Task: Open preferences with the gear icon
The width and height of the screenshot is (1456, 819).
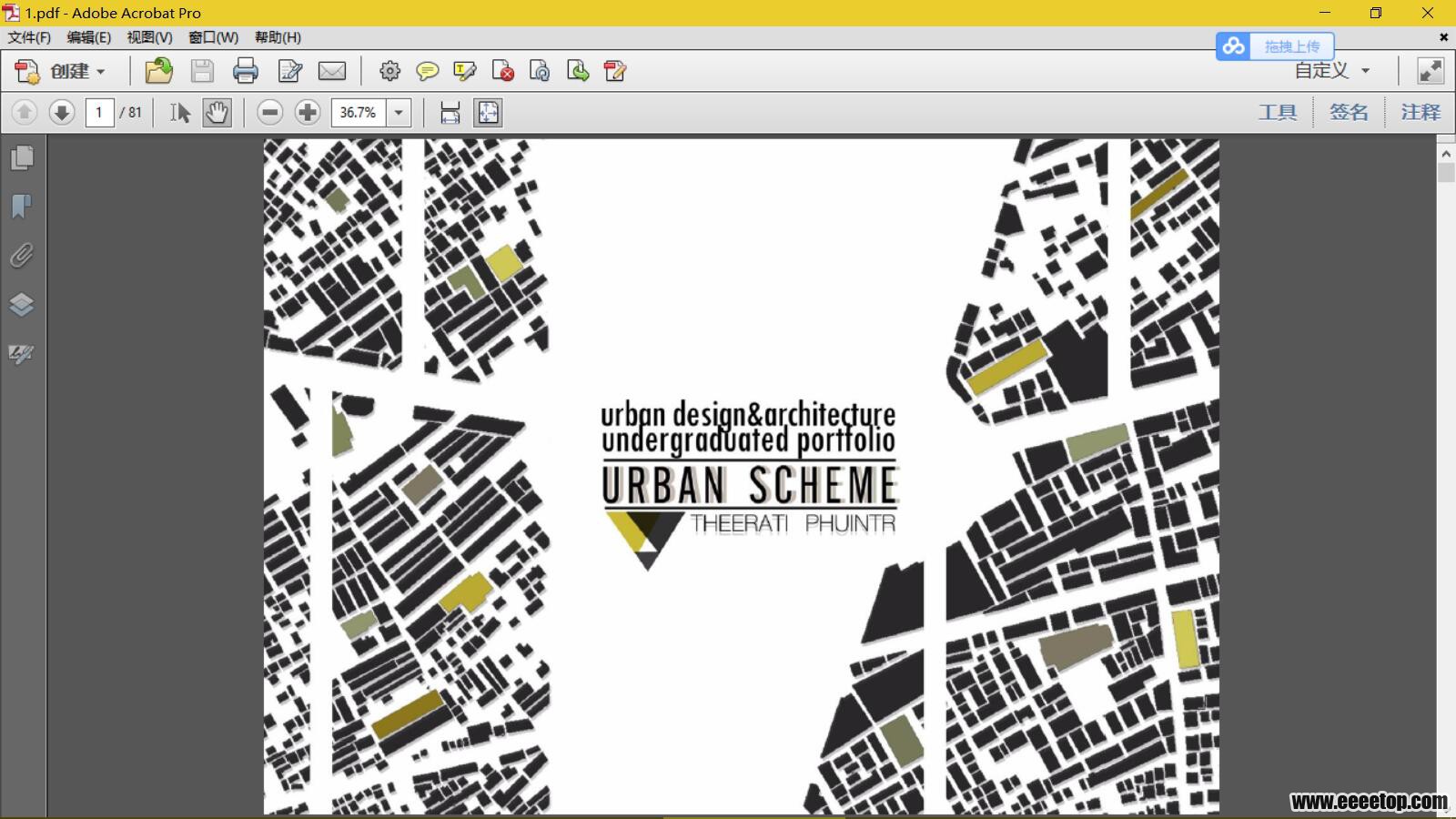Action: pos(389,71)
